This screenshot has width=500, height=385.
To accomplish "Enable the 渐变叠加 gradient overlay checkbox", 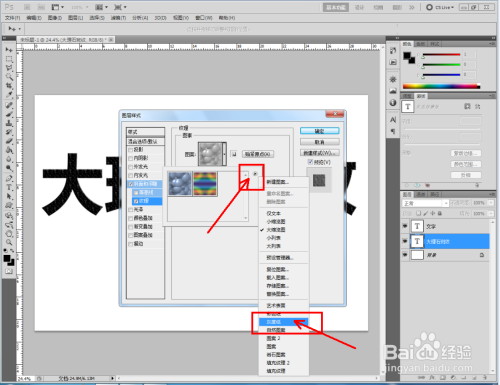I will click(x=131, y=227).
